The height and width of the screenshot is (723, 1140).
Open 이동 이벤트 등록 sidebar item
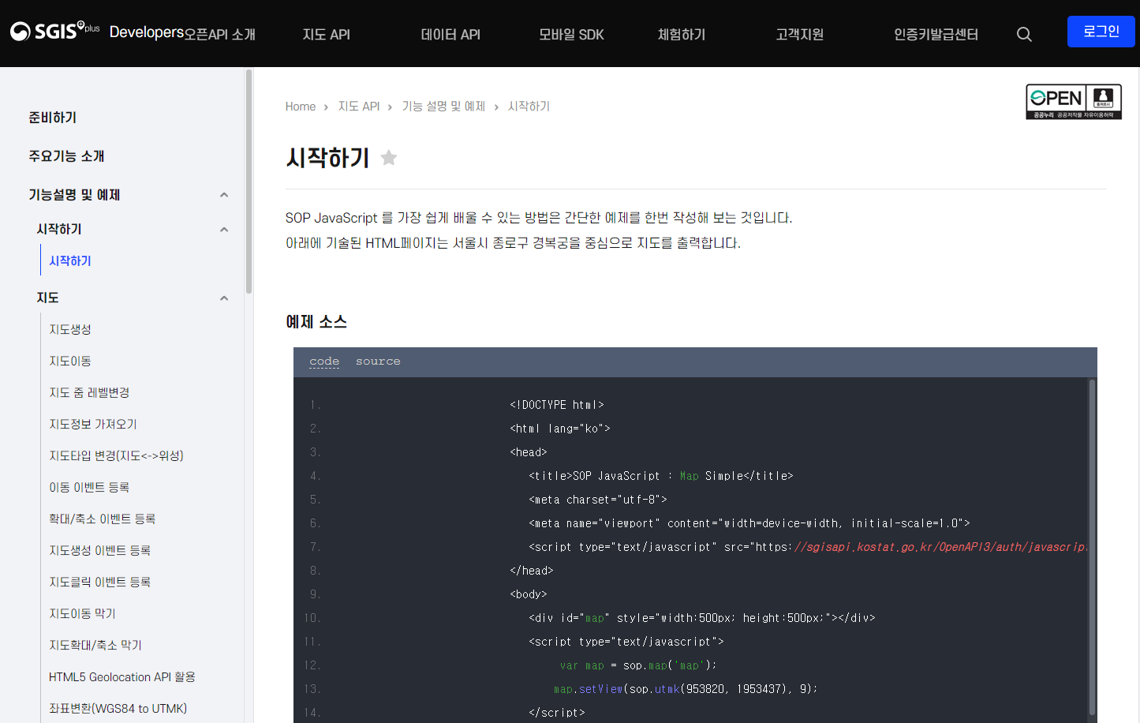pos(89,487)
